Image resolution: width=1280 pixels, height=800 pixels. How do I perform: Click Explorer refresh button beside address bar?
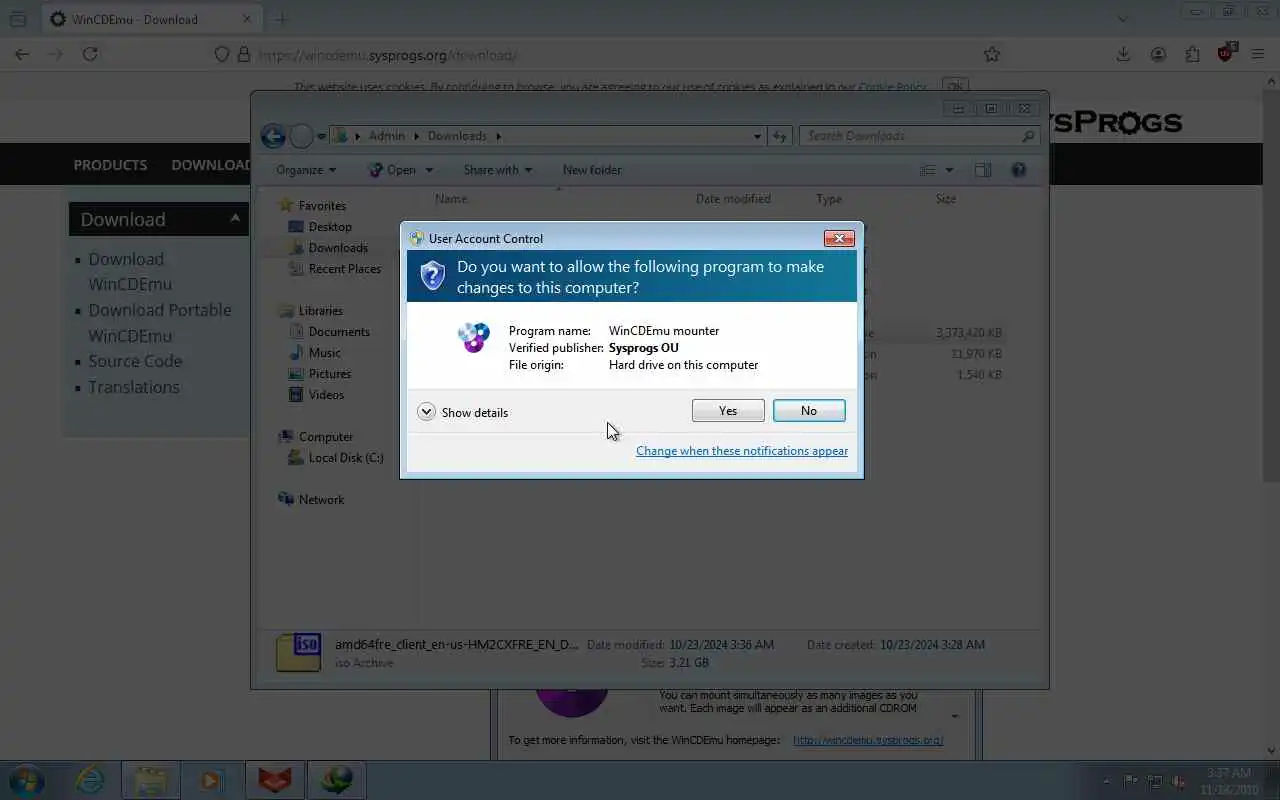coord(780,136)
